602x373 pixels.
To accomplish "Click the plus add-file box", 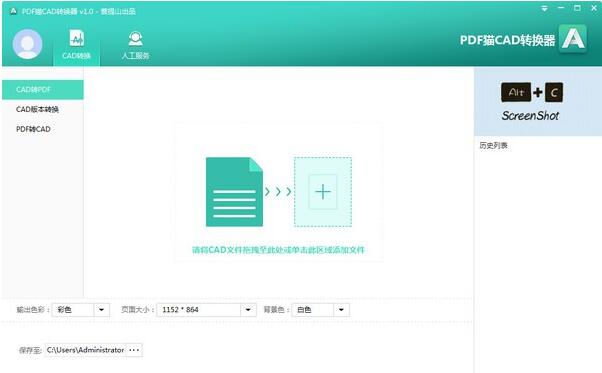I will coord(323,192).
